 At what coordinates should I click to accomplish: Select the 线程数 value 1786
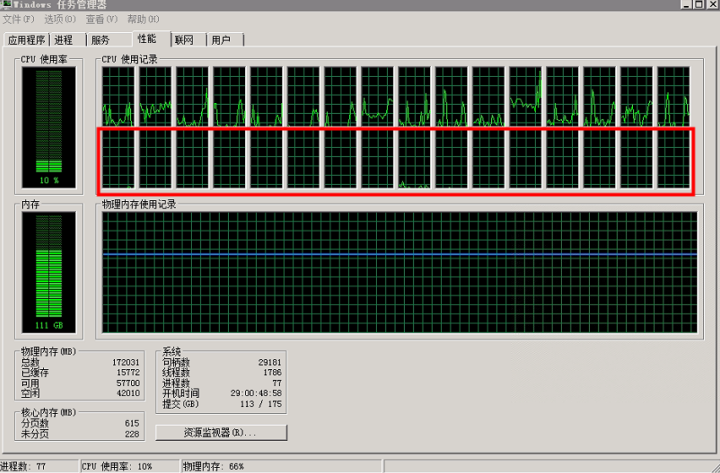click(x=272, y=372)
